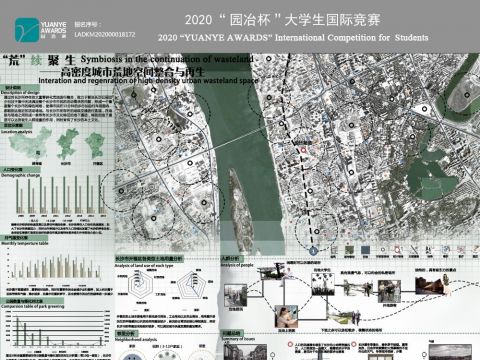Select the Chinese subtitle 高密度城市荒地空间整合与再生
480x360 pixels.
pyautogui.click(x=132, y=71)
